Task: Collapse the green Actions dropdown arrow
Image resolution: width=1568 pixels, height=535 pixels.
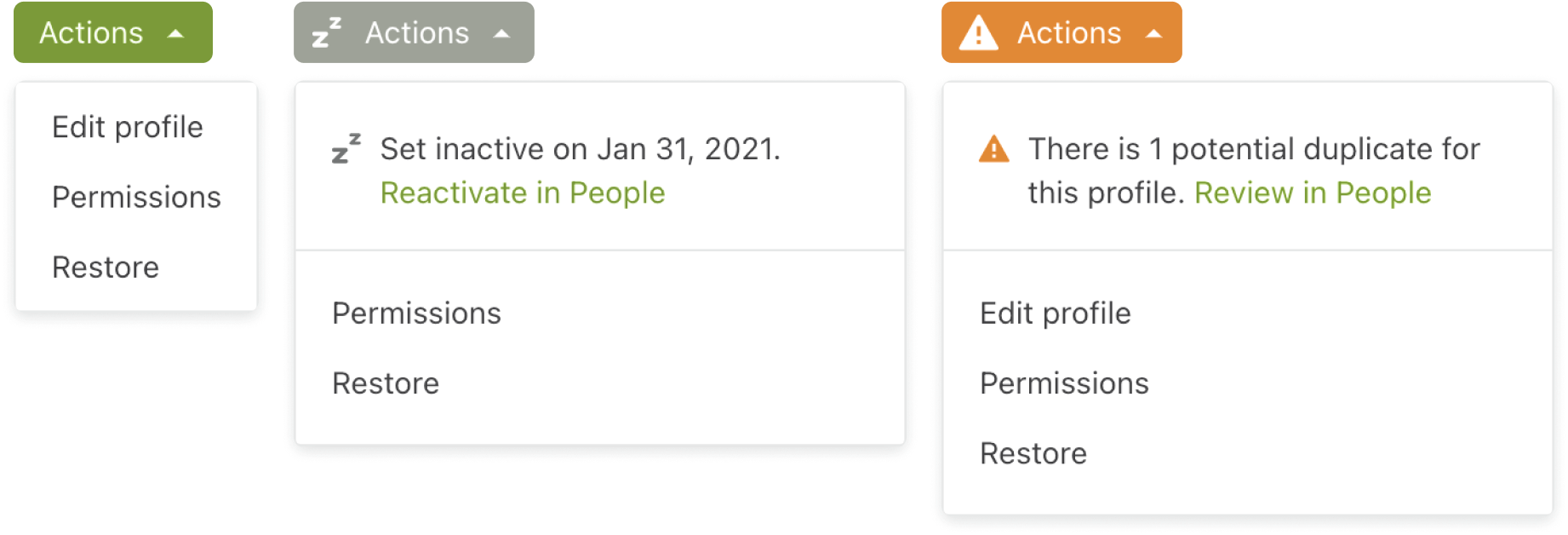Action: coord(176,33)
